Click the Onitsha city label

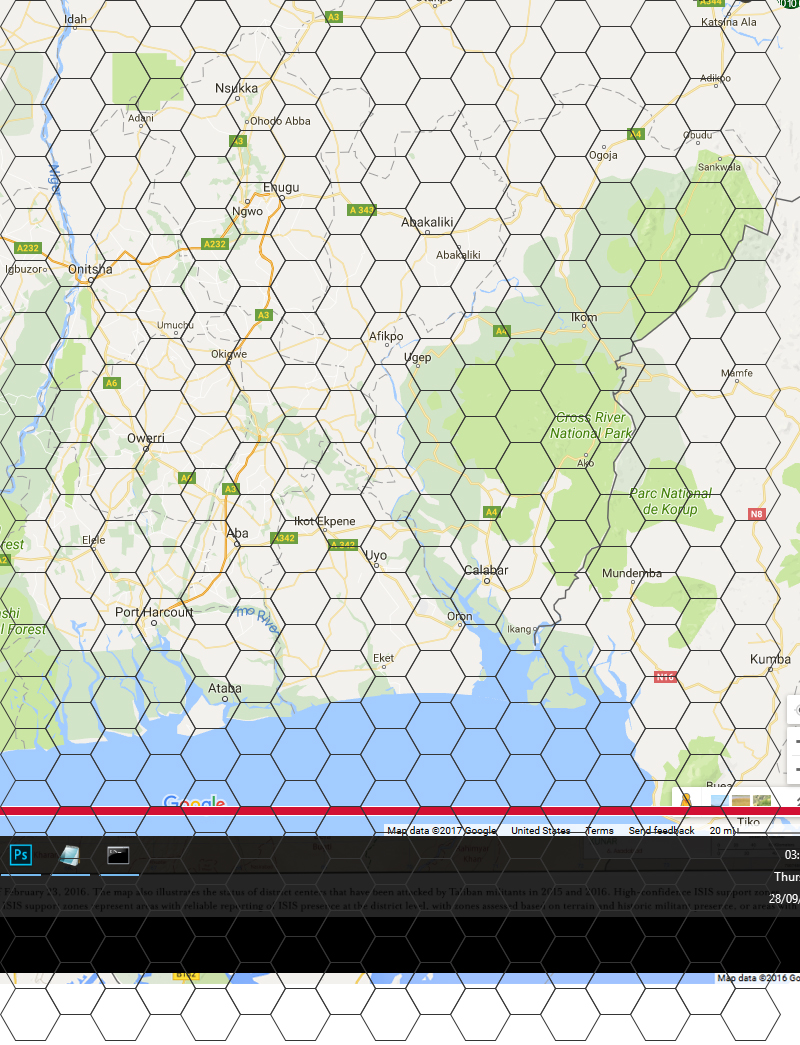coord(91,269)
